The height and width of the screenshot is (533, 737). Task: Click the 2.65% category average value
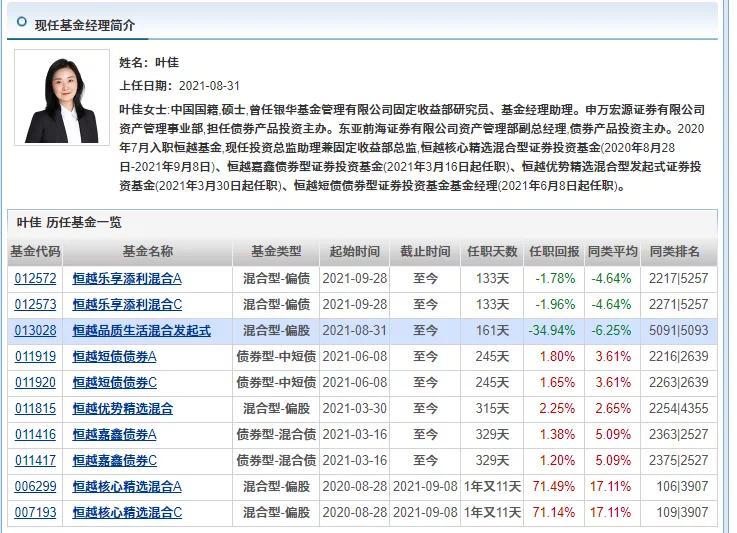pos(613,408)
